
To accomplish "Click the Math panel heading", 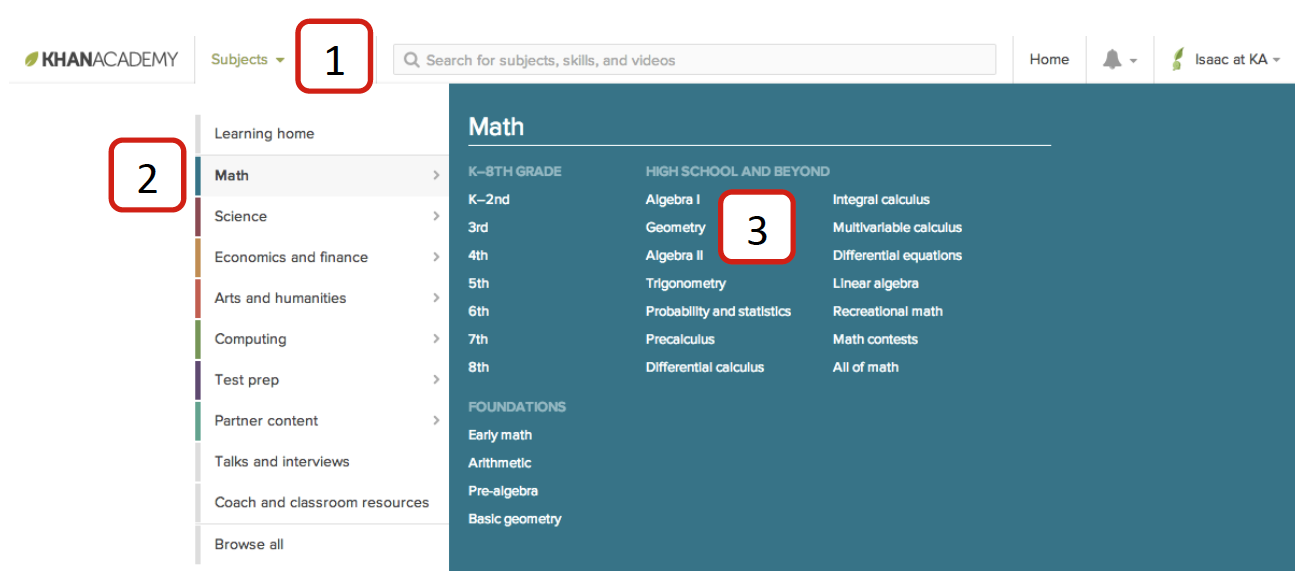I will (x=496, y=127).
